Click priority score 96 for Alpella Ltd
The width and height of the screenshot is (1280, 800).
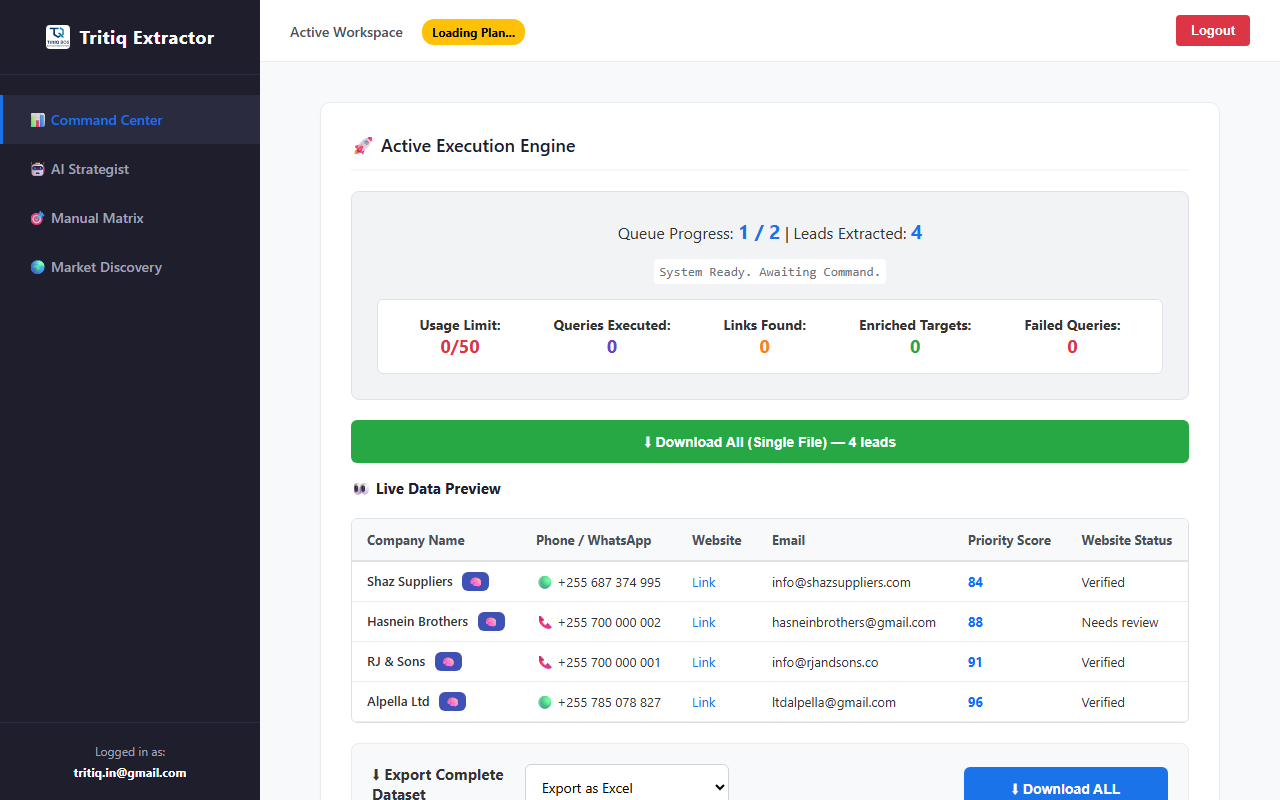point(975,702)
